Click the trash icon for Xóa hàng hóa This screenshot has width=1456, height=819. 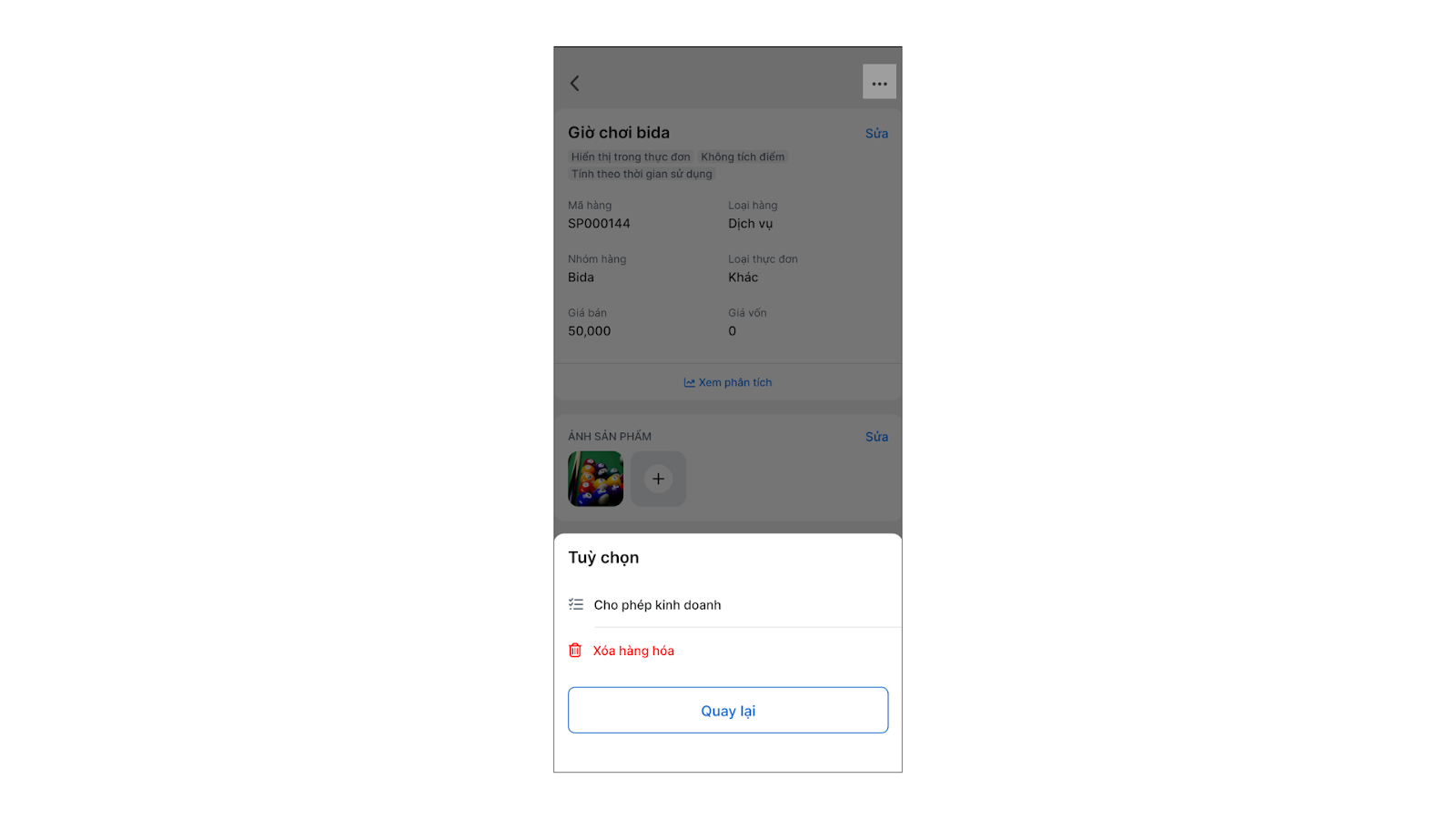click(x=575, y=650)
